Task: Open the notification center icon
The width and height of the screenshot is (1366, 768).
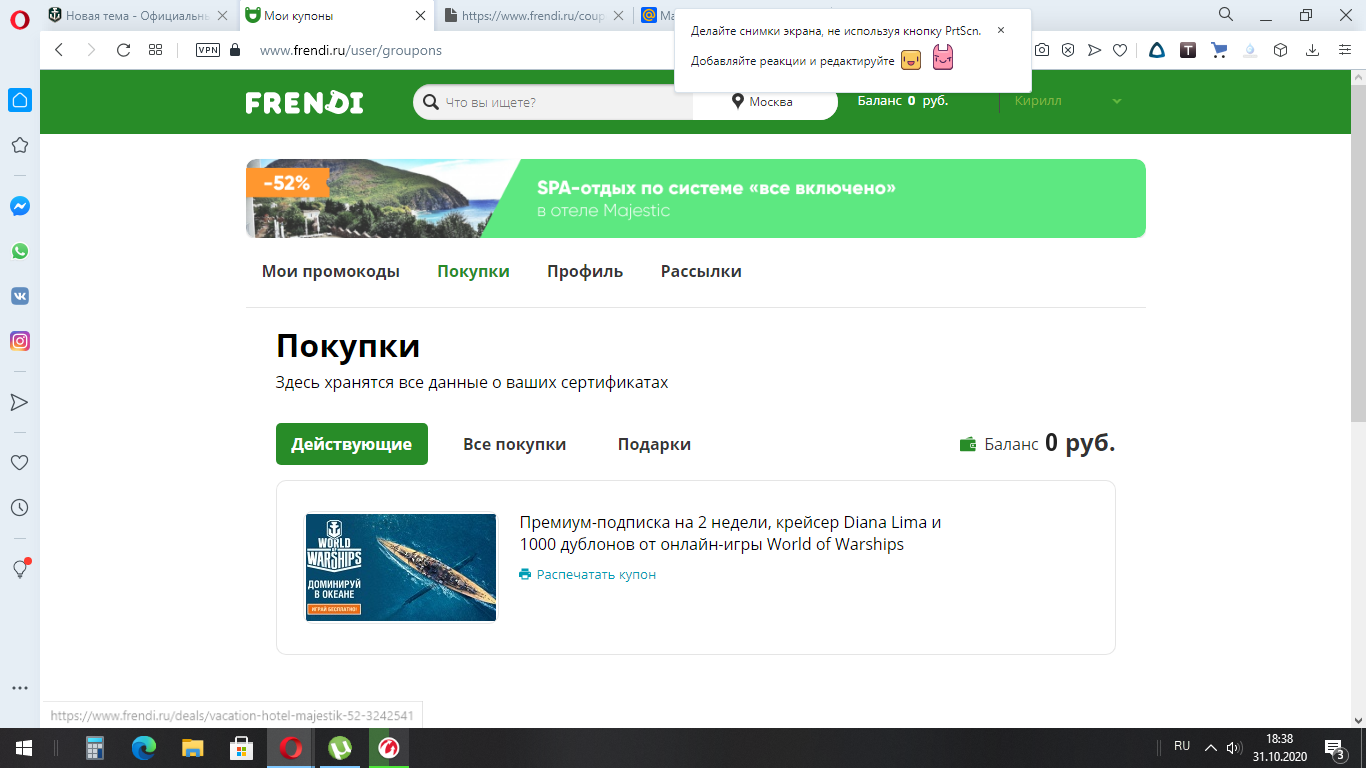Action: [1334, 748]
